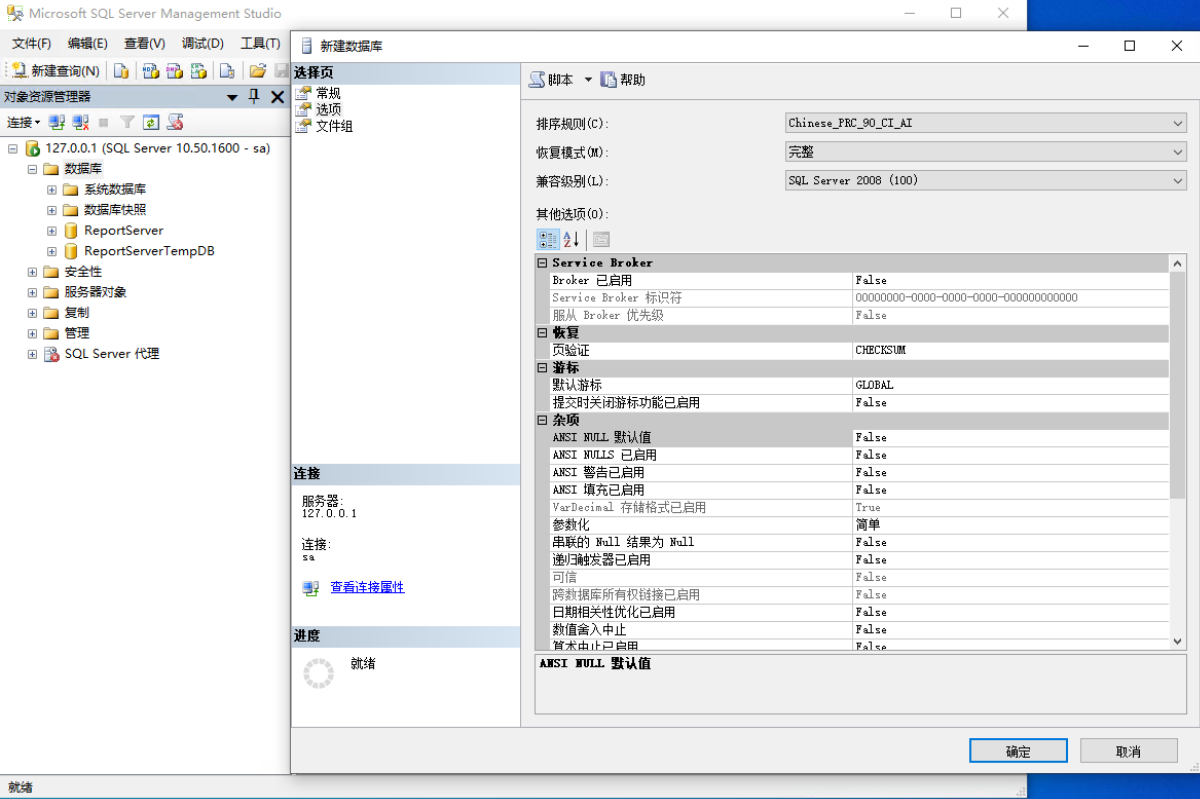The height and width of the screenshot is (799, 1200).
Task: Click Disconnect icon with red X
Action: [x=81, y=122]
